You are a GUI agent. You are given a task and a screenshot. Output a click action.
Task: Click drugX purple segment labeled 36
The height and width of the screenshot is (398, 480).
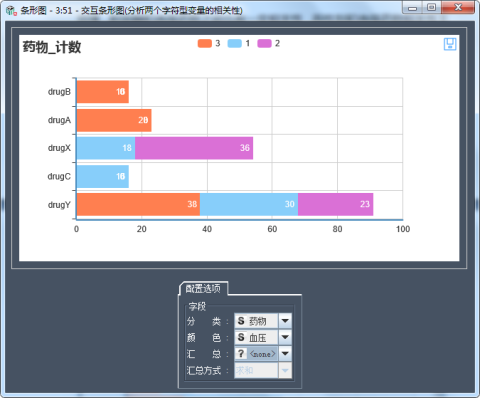(194, 148)
